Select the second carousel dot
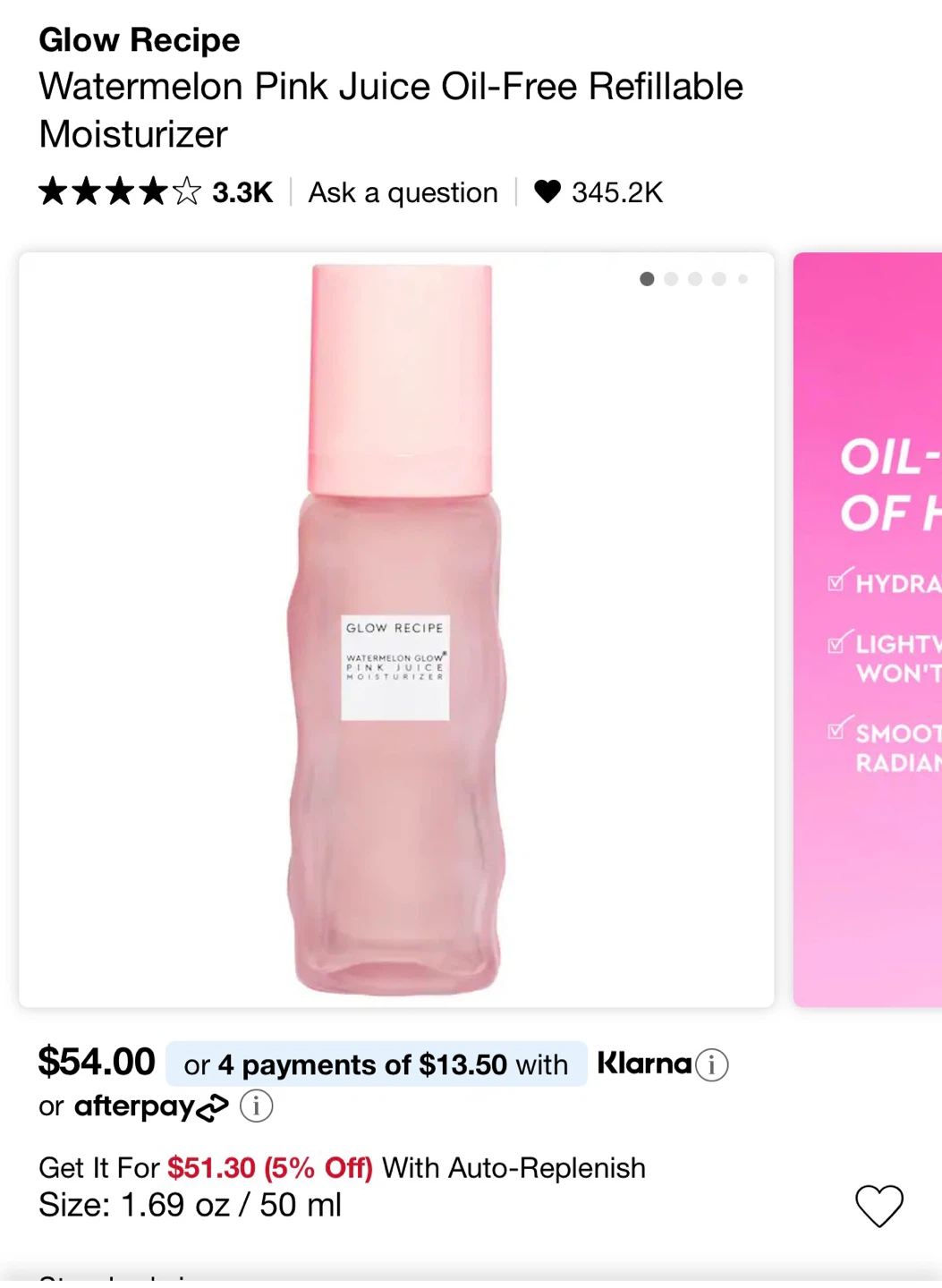Screen dimensions: 942x1288 671,279
